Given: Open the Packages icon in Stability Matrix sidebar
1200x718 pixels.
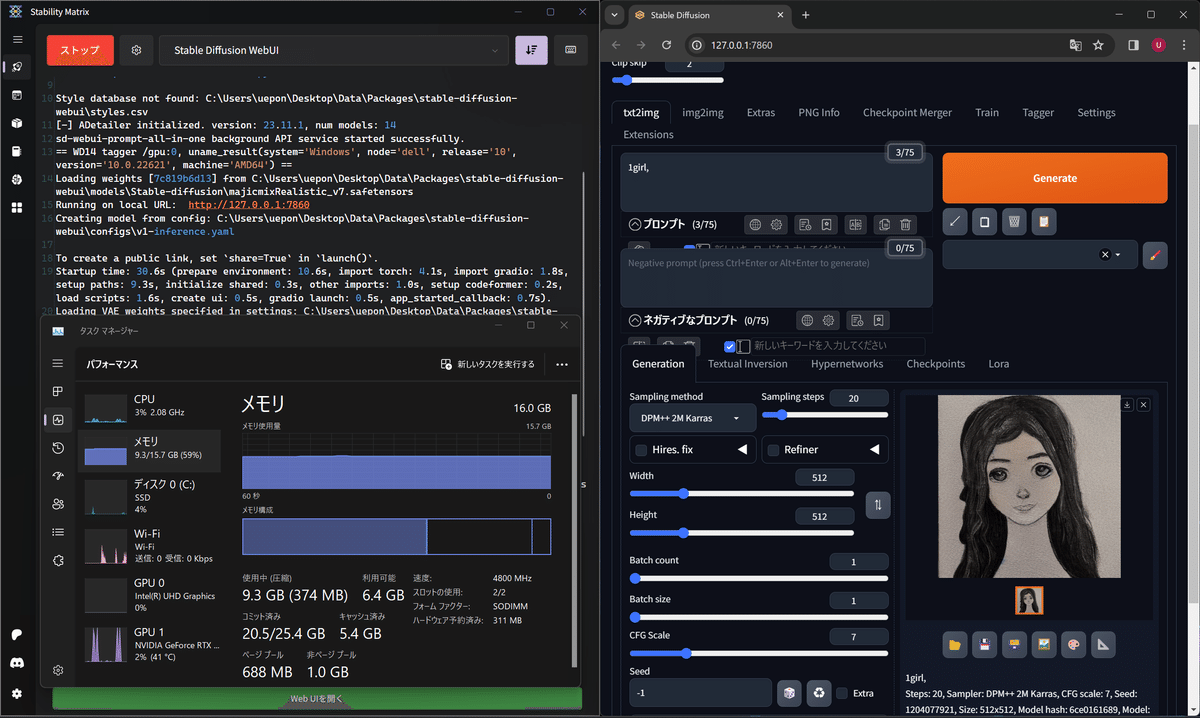Looking at the screenshot, I should 17,123.
